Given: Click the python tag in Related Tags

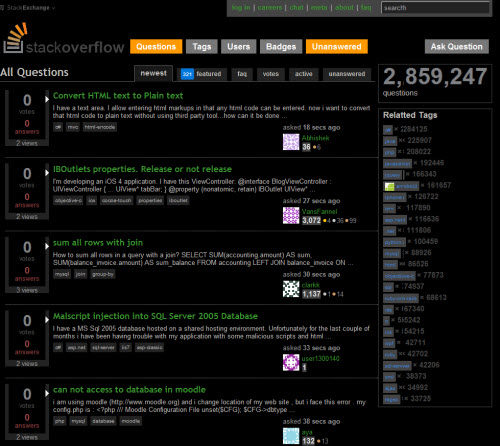Looking at the screenshot, I should click(394, 242).
